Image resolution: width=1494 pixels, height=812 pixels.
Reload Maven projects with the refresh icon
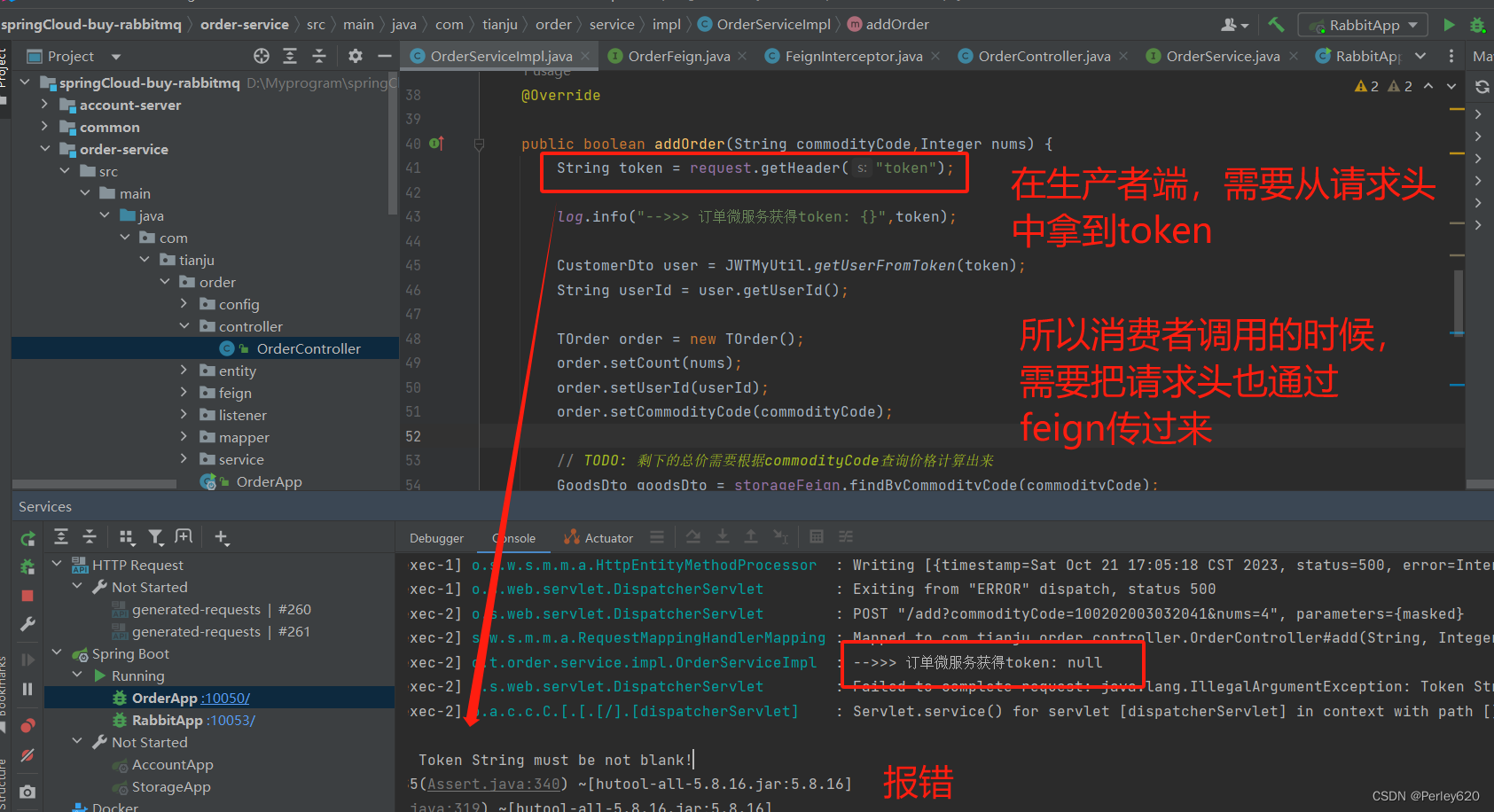(x=1482, y=87)
